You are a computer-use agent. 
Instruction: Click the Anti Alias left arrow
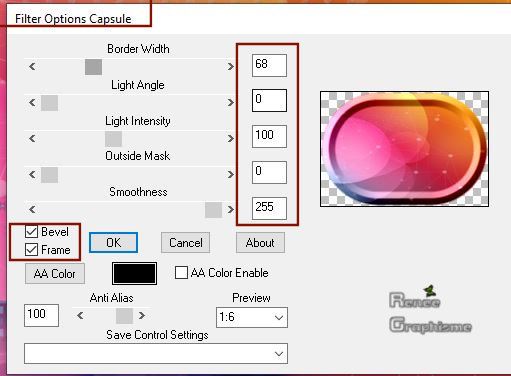(x=80, y=315)
